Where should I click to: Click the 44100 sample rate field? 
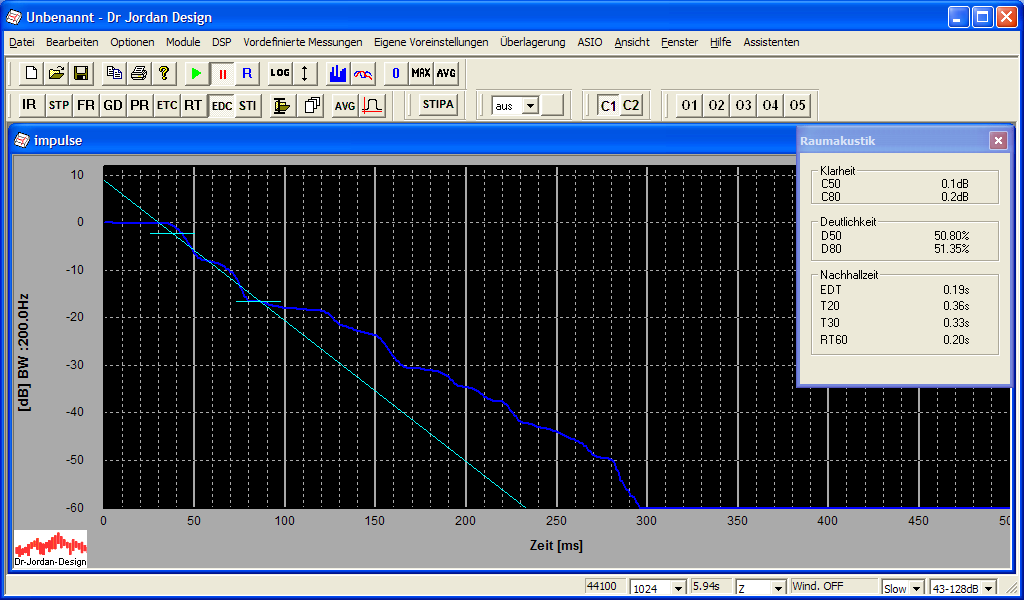coord(605,586)
